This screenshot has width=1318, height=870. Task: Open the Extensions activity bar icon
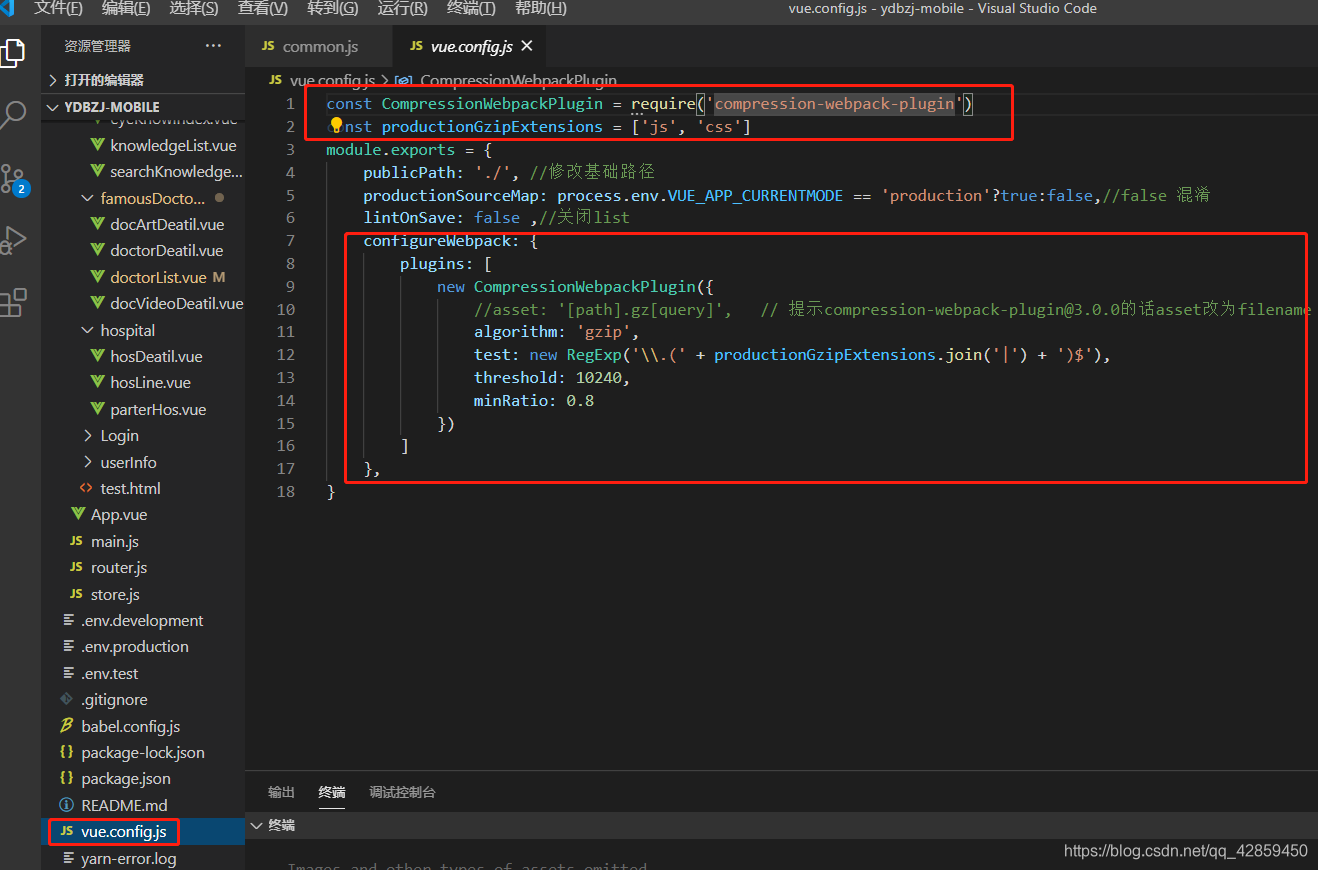point(12,303)
